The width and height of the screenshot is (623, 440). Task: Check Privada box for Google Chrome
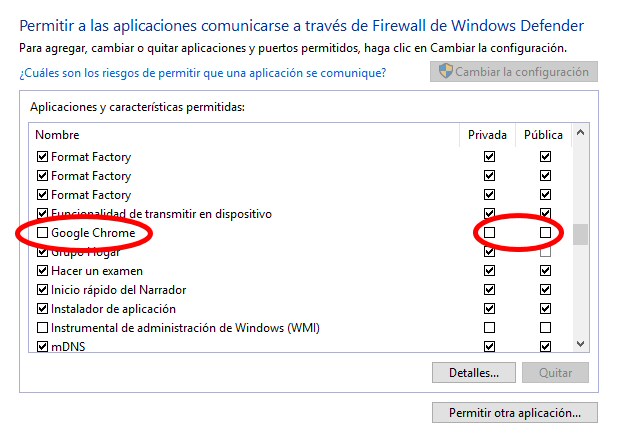tap(489, 233)
